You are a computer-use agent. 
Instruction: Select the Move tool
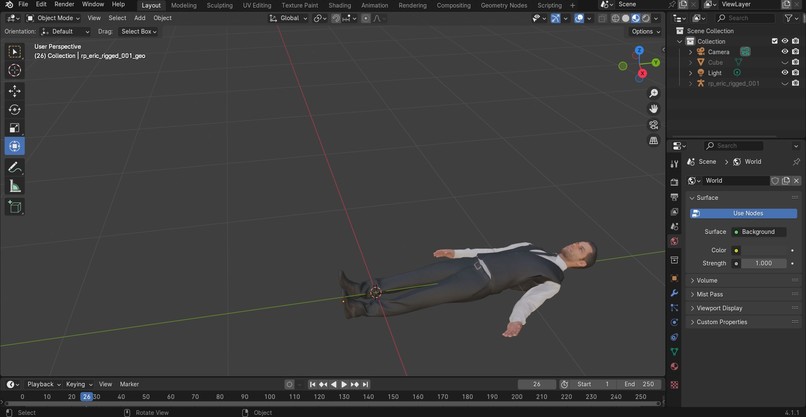click(14, 91)
